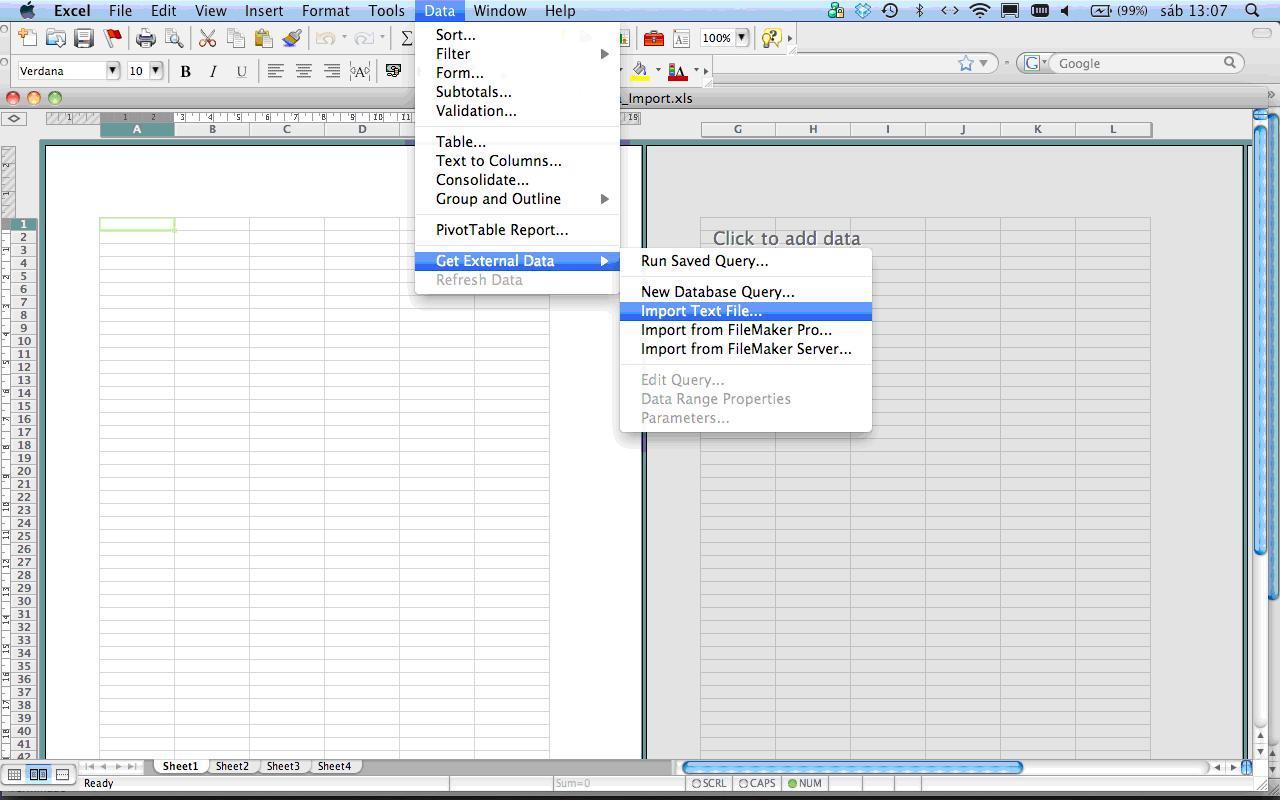Cut selection with the scissors icon
The image size is (1280, 800).
[x=208, y=38]
